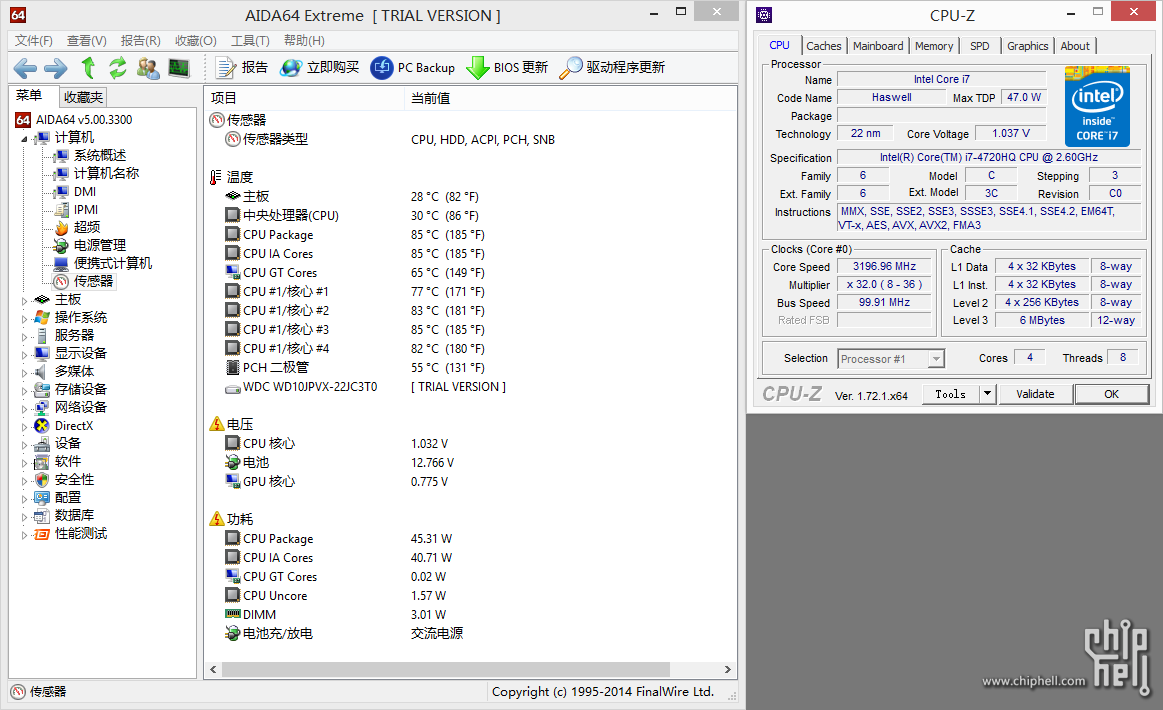Click the 项目 column header
This screenshot has height=710, width=1163.
pos(303,98)
